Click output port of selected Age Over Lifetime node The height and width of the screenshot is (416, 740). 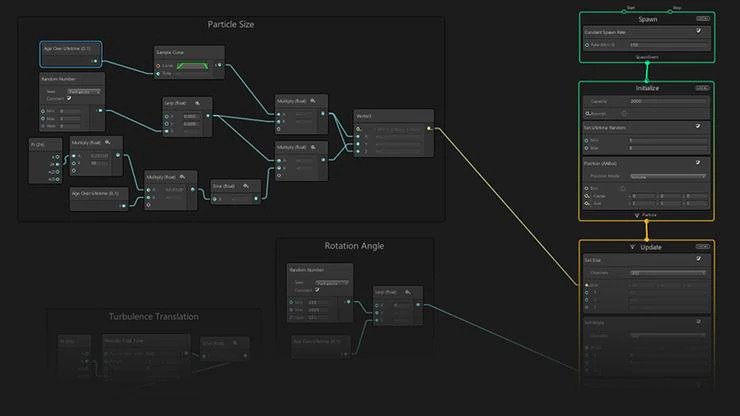pos(95,61)
